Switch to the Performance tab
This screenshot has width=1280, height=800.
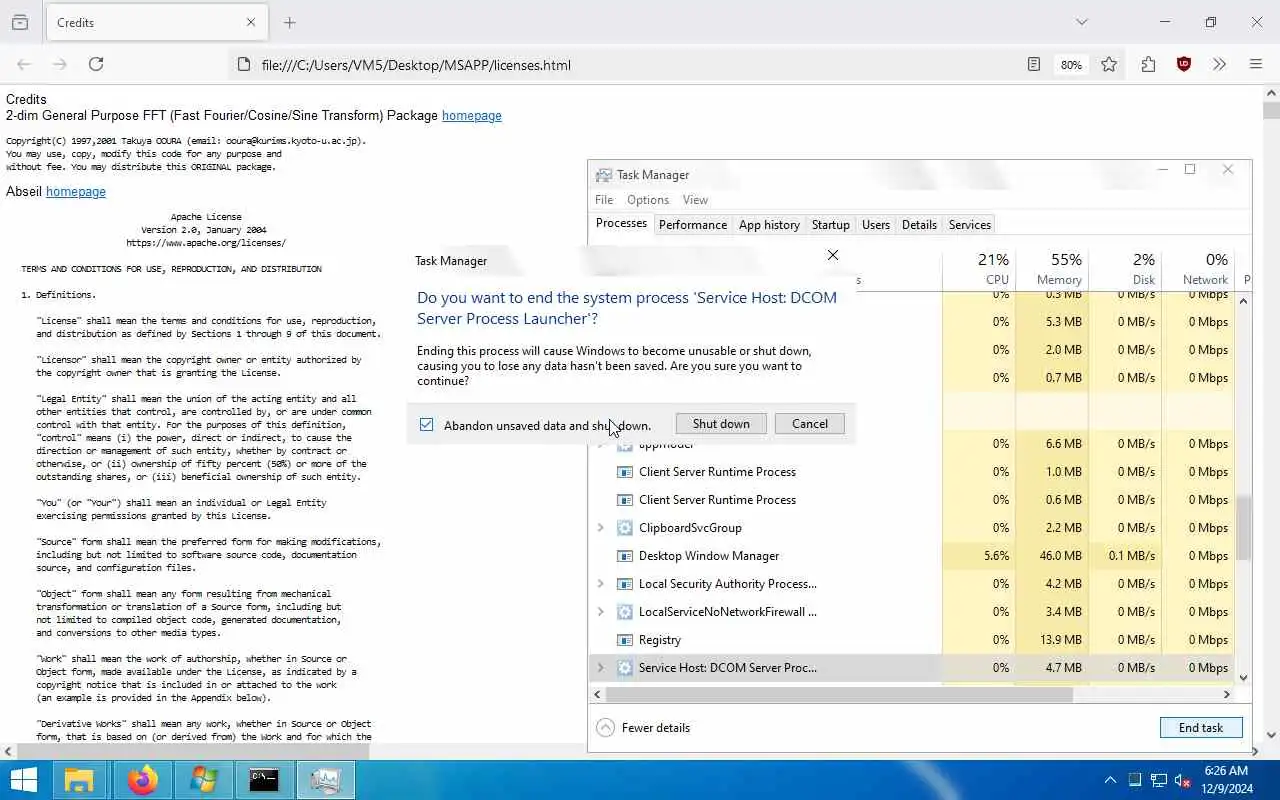692,225
